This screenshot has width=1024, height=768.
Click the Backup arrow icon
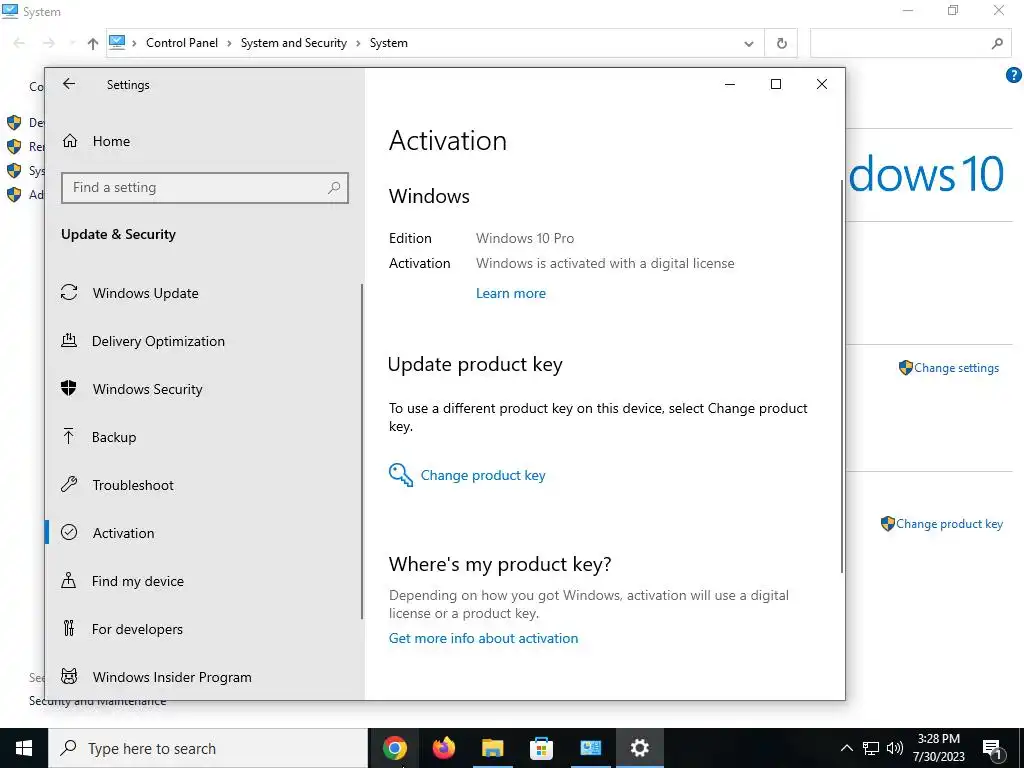click(x=69, y=436)
